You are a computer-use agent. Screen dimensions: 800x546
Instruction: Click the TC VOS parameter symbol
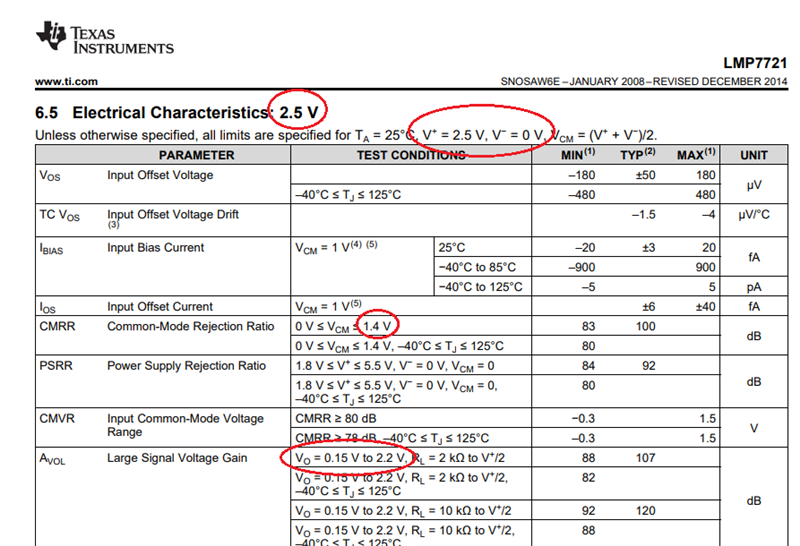tap(60, 215)
